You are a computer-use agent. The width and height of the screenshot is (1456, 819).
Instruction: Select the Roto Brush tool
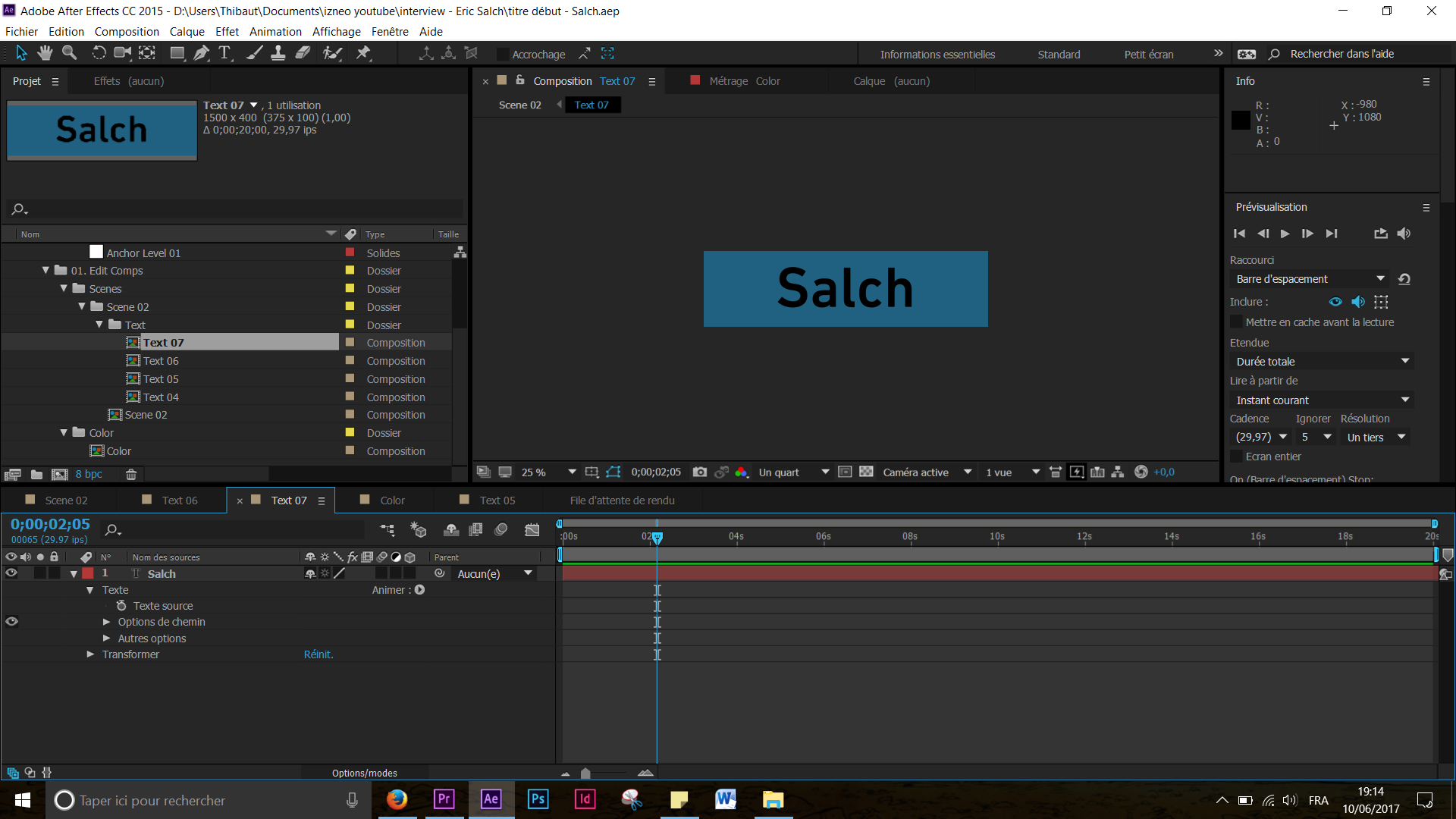click(332, 53)
